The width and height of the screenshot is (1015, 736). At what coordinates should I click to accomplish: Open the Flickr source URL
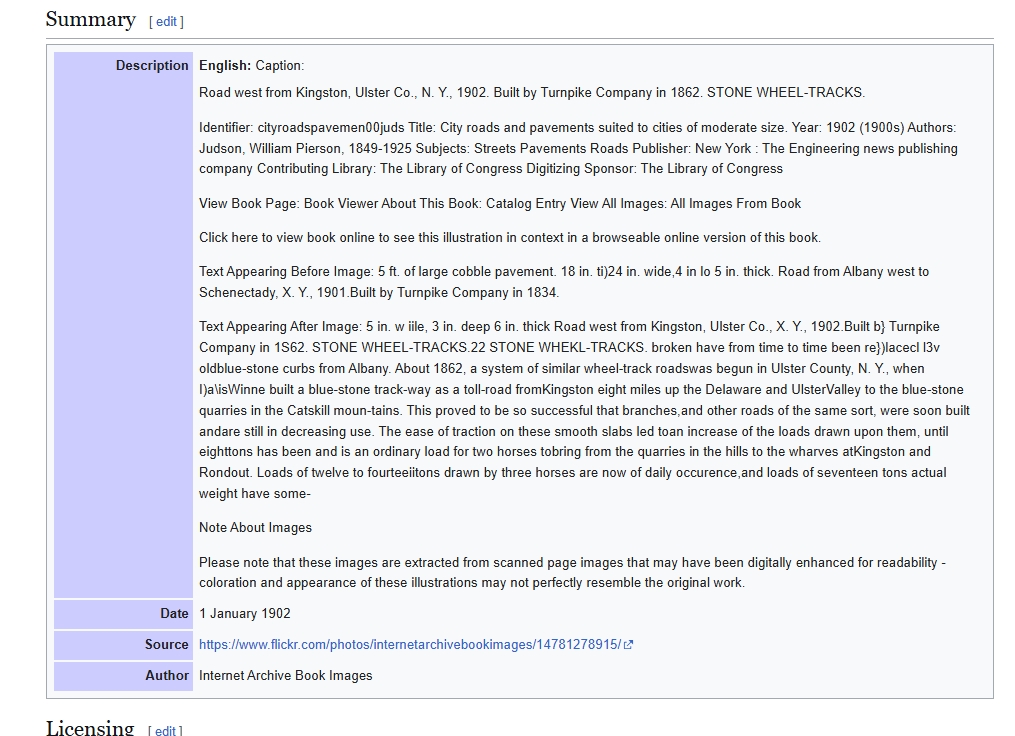[409, 645]
